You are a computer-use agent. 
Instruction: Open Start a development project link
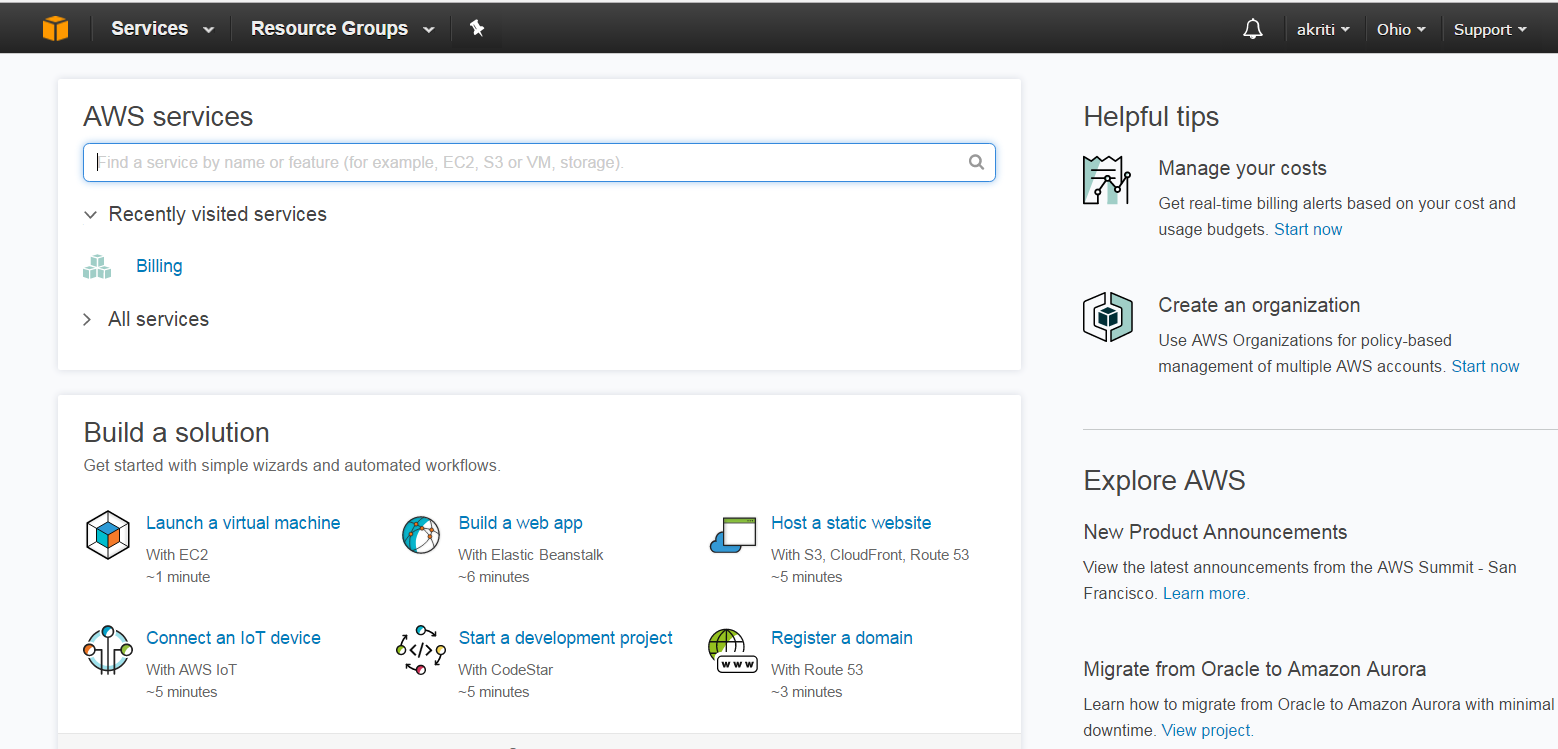[565, 638]
